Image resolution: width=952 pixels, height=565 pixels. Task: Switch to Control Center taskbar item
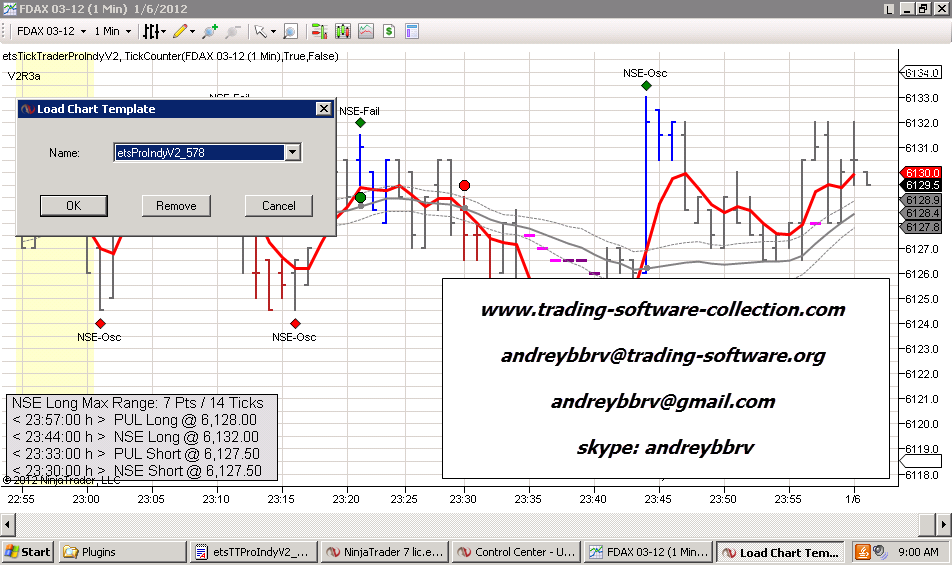point(513,552)
